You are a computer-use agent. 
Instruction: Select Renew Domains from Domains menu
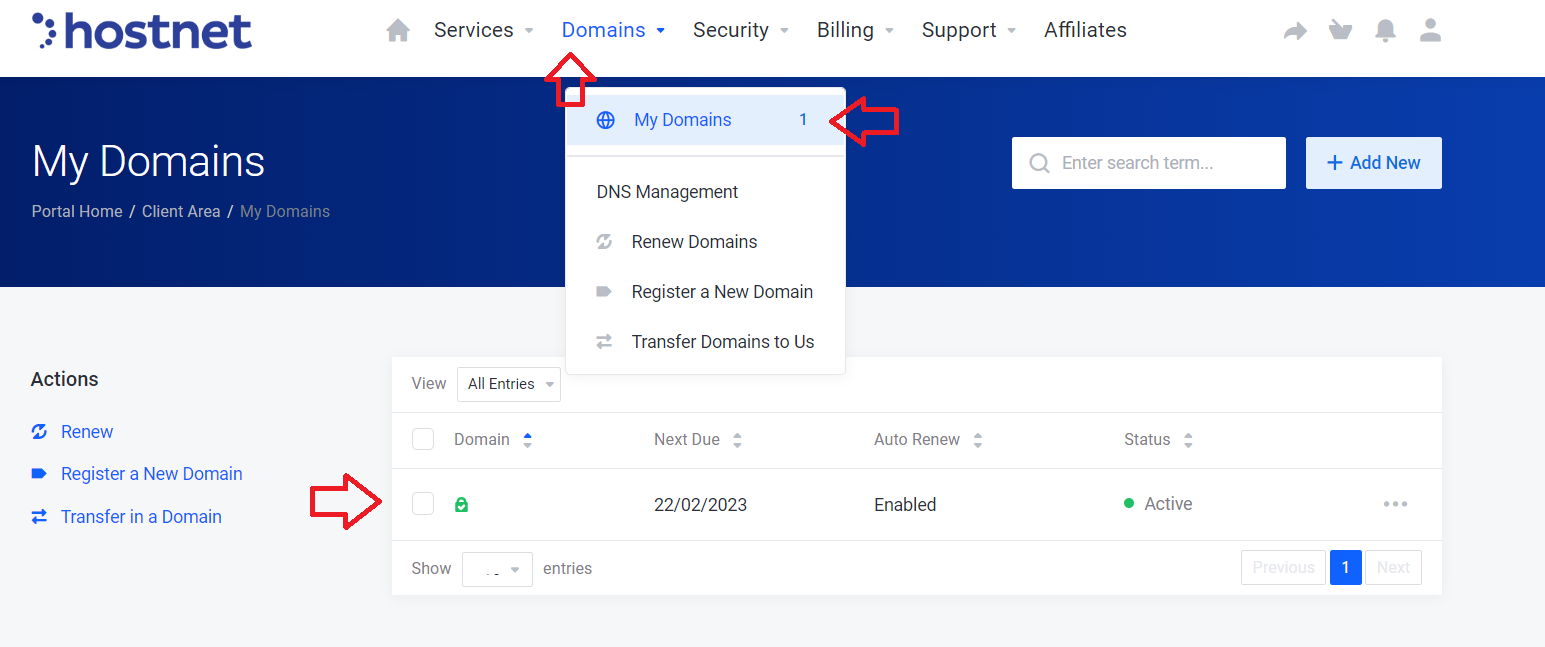click(x=694, y=242)
